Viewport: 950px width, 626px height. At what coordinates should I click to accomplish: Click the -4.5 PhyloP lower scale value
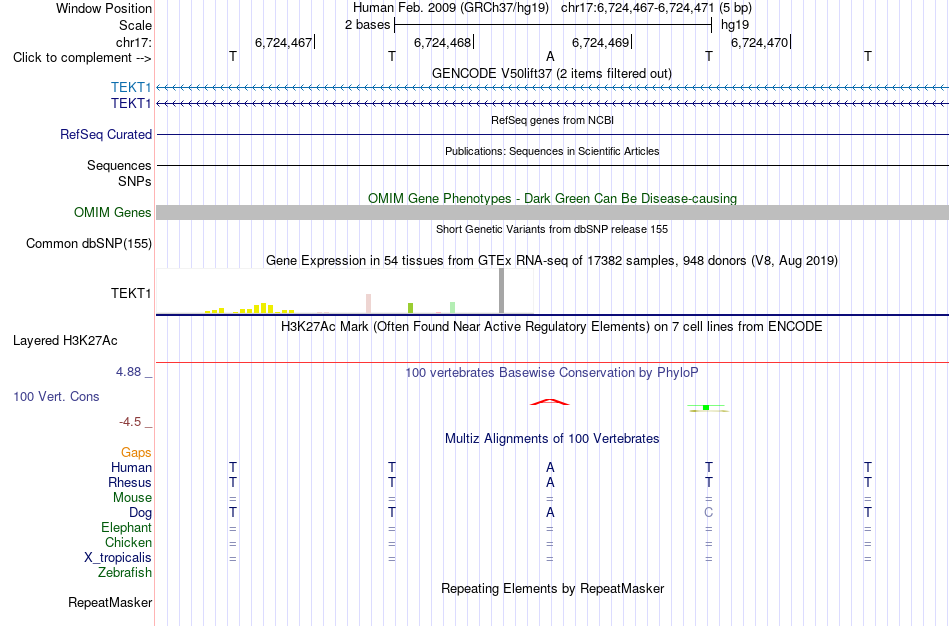[130, 422]
